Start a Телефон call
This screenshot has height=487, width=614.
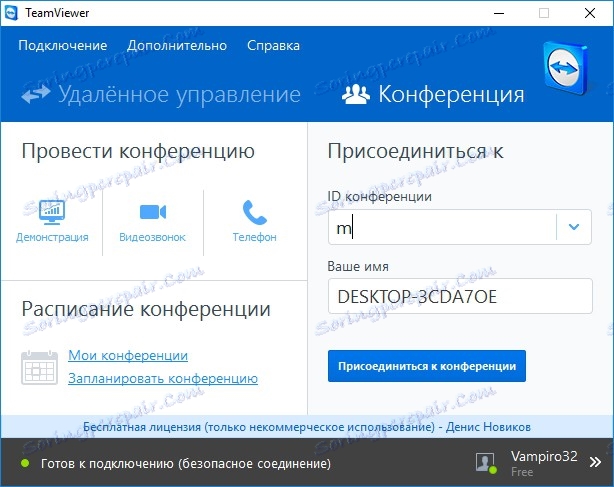click(x=255, y=222)
